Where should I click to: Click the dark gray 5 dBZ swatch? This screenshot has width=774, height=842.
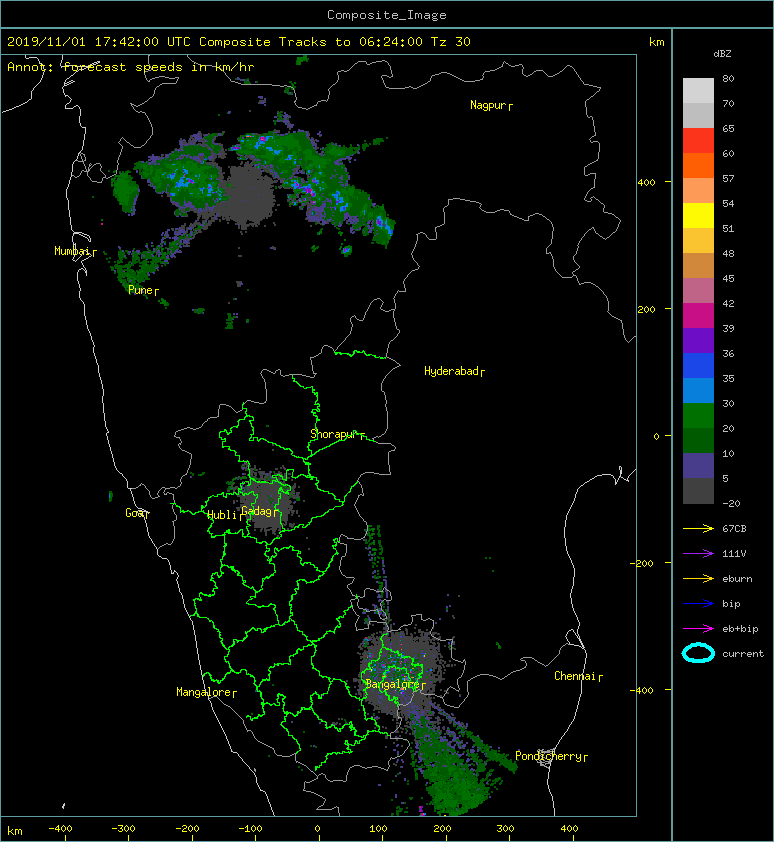698,490
